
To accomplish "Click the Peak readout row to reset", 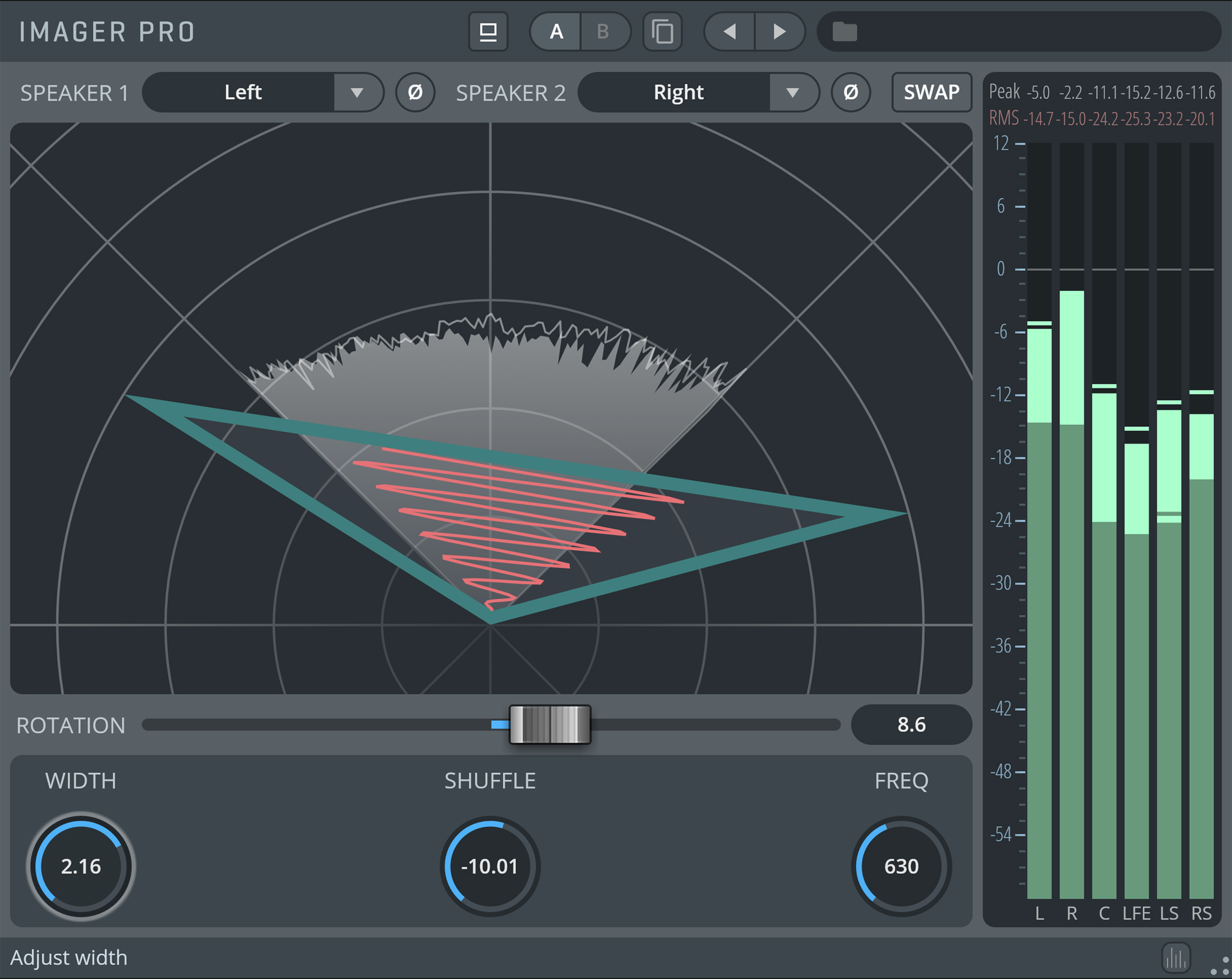I will [x=1102, y=92].
